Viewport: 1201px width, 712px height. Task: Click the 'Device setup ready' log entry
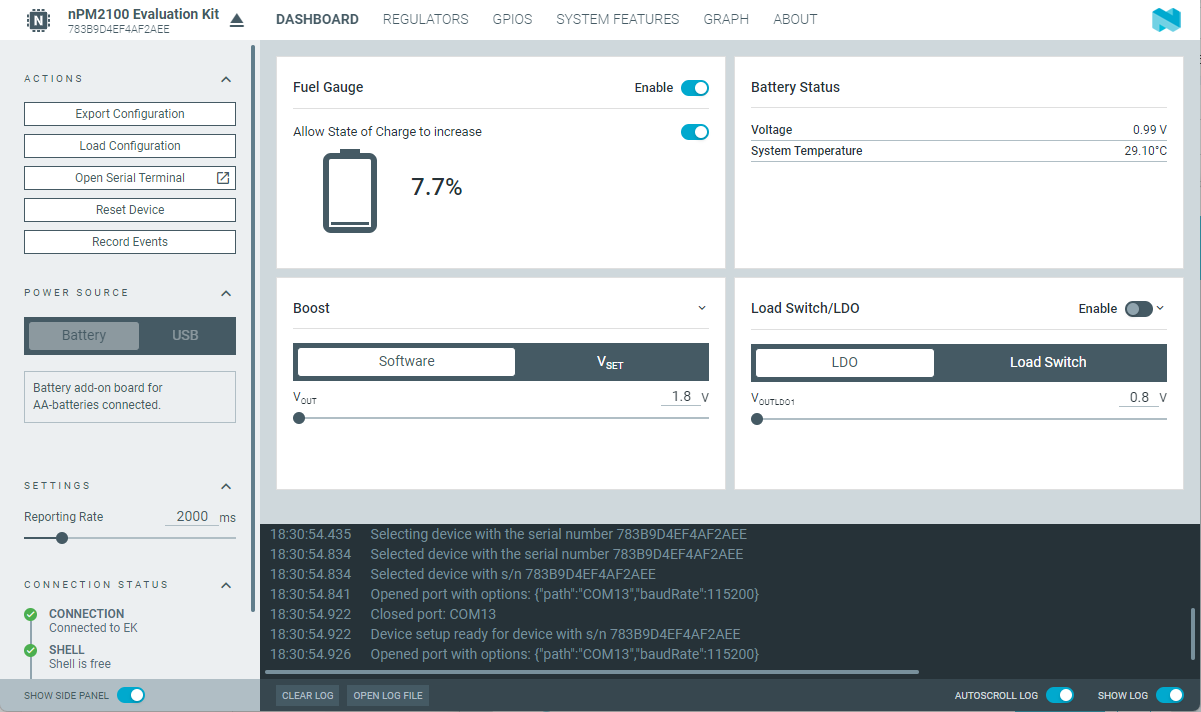click(x=555, y=634)
